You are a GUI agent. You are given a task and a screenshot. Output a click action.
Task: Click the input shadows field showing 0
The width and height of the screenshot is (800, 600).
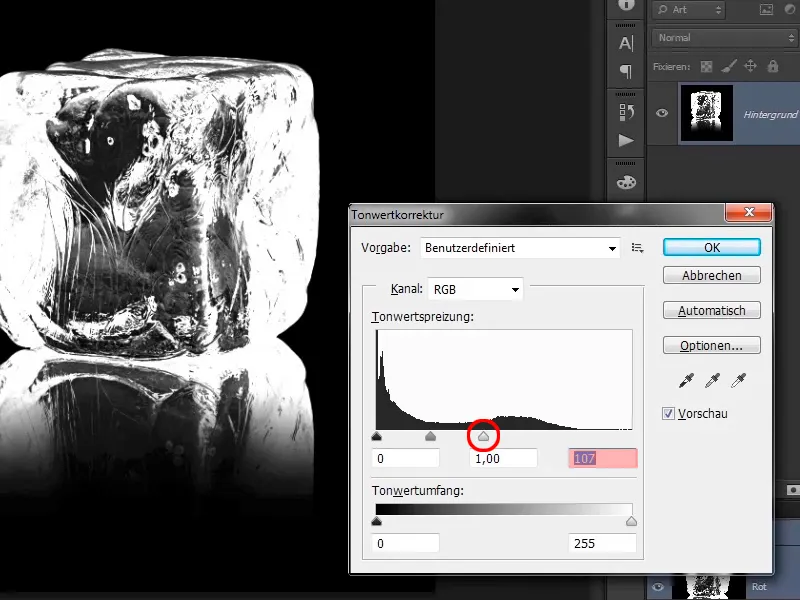pyautogui.click(x=406, y=458)
